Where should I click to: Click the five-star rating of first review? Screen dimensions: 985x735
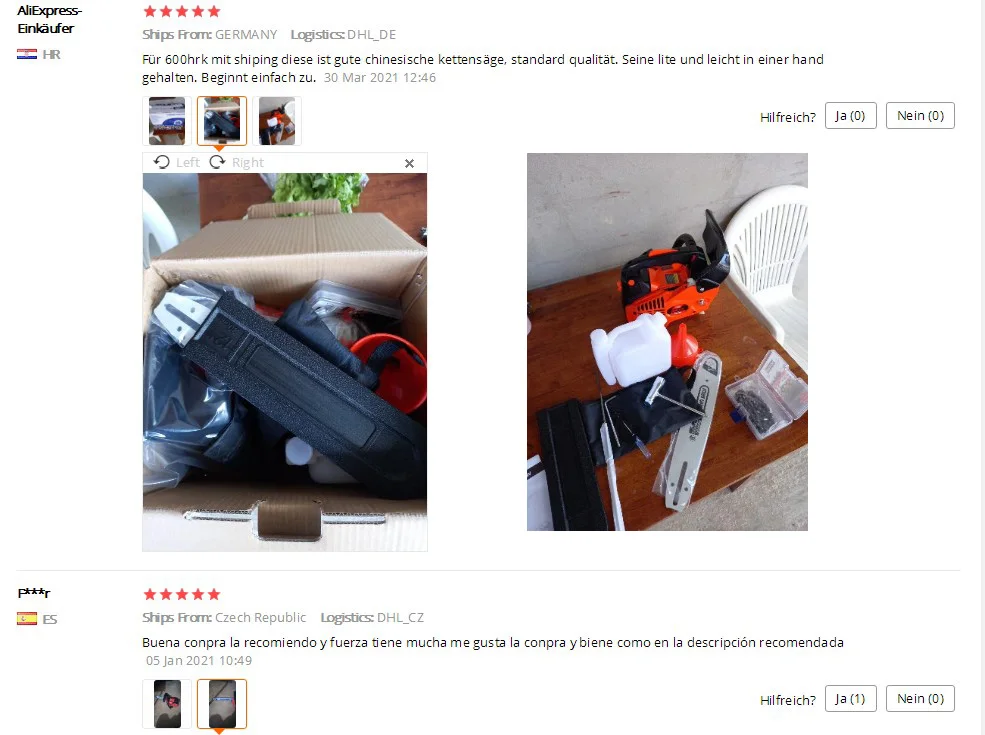point(182,11)
